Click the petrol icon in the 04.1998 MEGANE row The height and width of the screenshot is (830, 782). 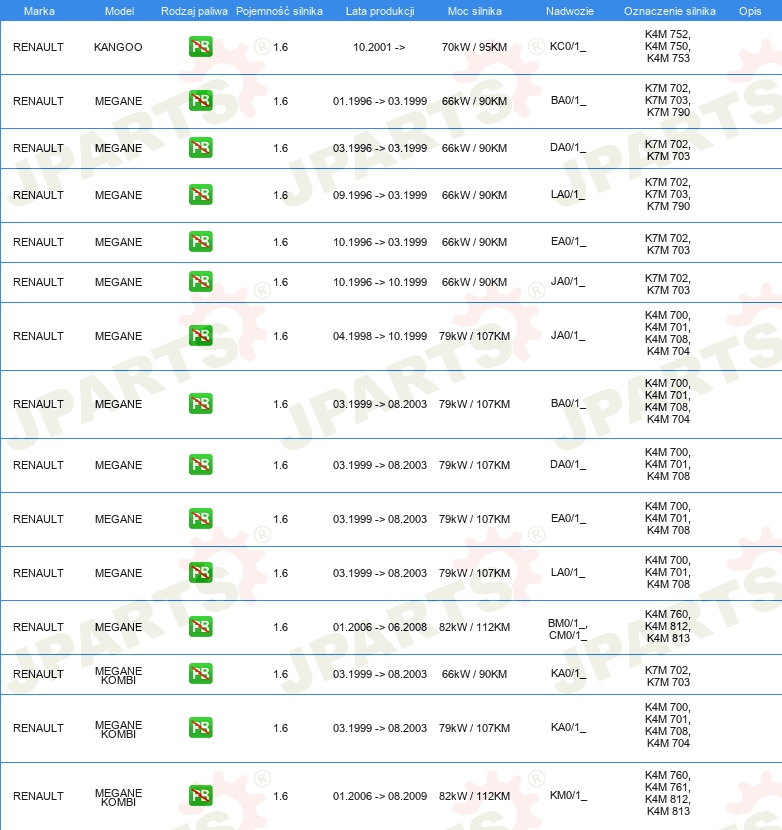point(201,336)
